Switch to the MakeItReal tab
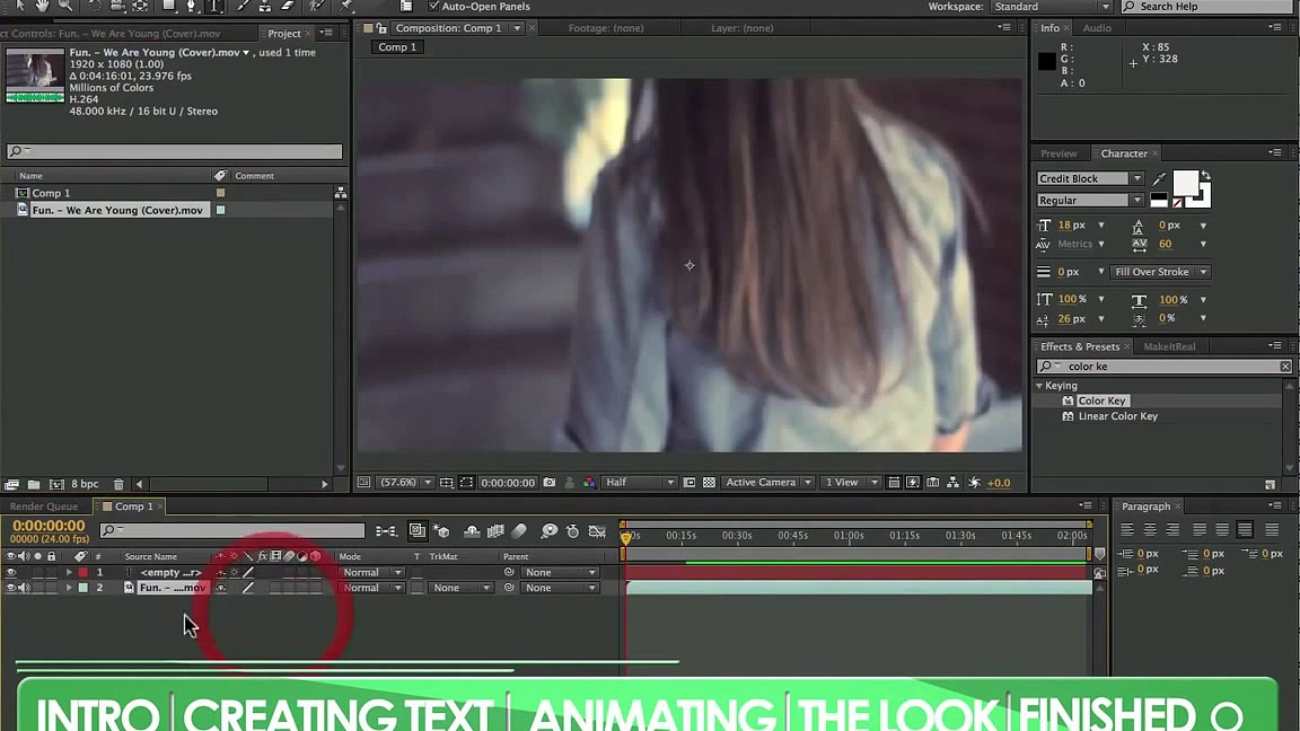The width and height of the screenshot is (1300, 731). click(1169, 347)
